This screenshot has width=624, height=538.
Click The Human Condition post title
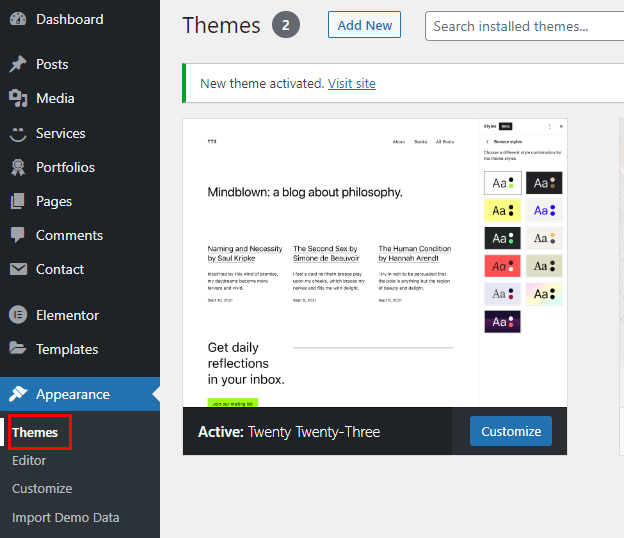(415, 253)
